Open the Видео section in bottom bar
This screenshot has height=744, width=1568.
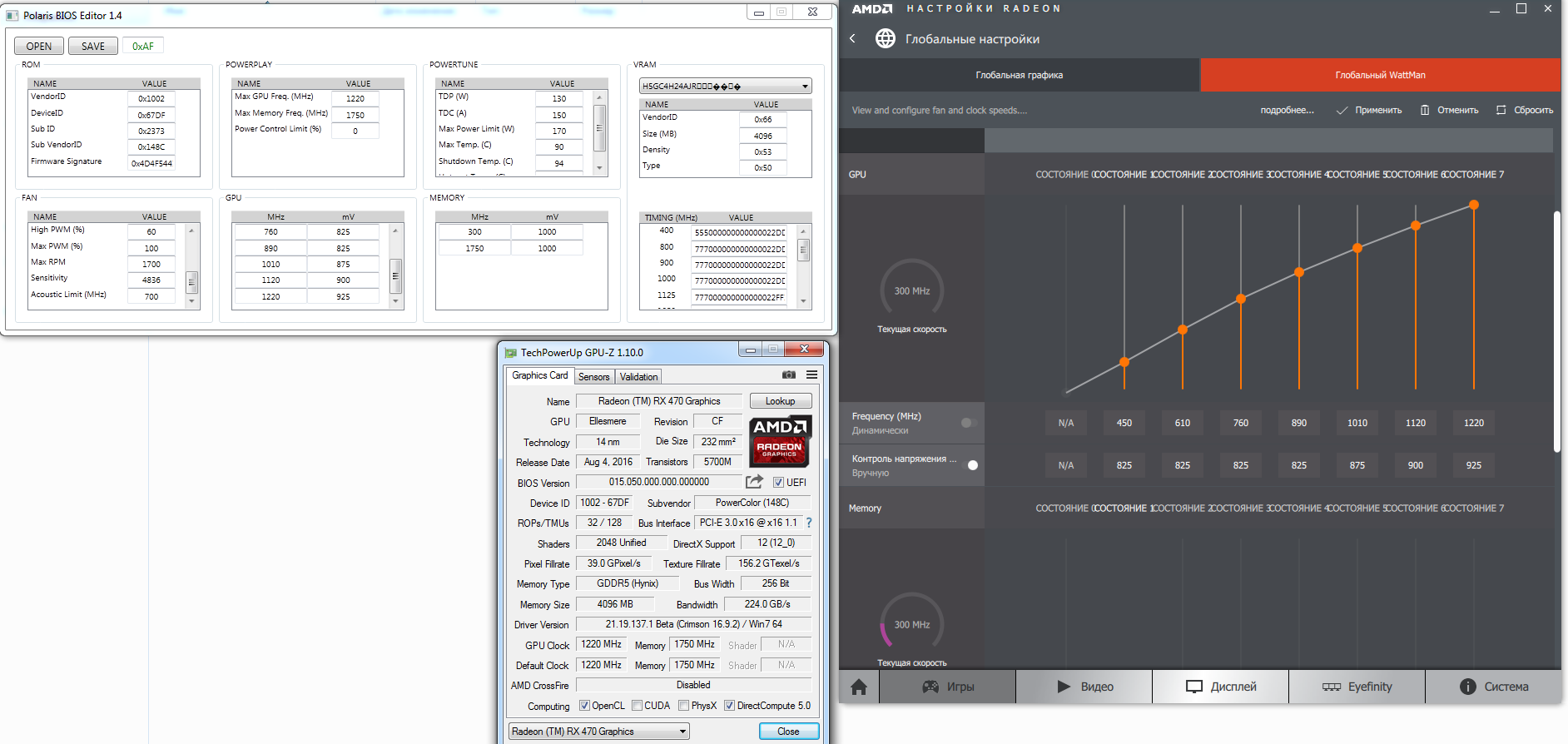(x=1084, y=687)
